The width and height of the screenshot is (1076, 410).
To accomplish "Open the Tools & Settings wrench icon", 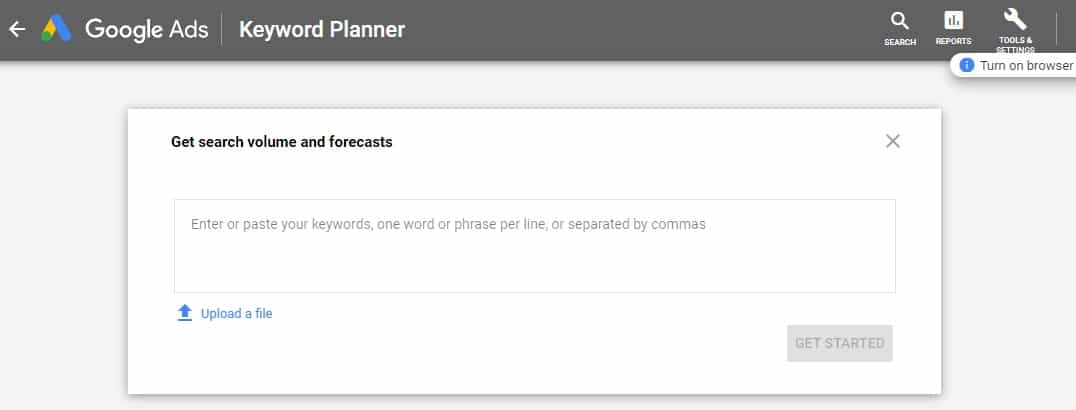I will (x=1015, y=19).
